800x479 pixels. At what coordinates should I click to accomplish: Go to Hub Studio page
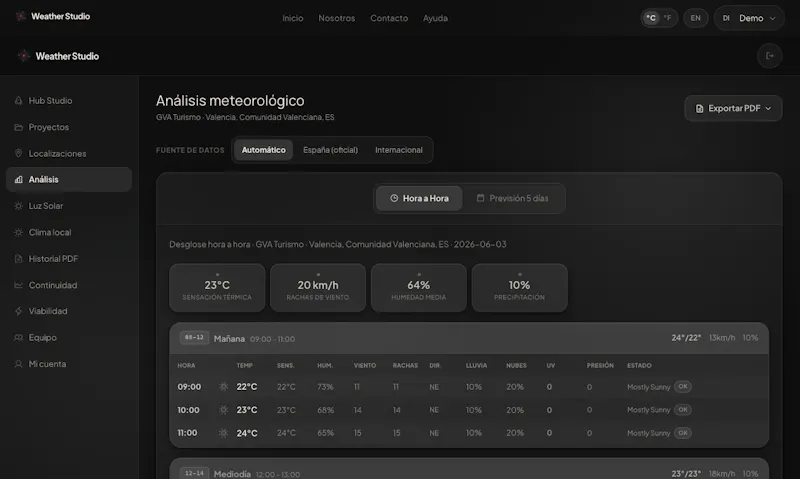pyautogui.click(x=69, y=100)
